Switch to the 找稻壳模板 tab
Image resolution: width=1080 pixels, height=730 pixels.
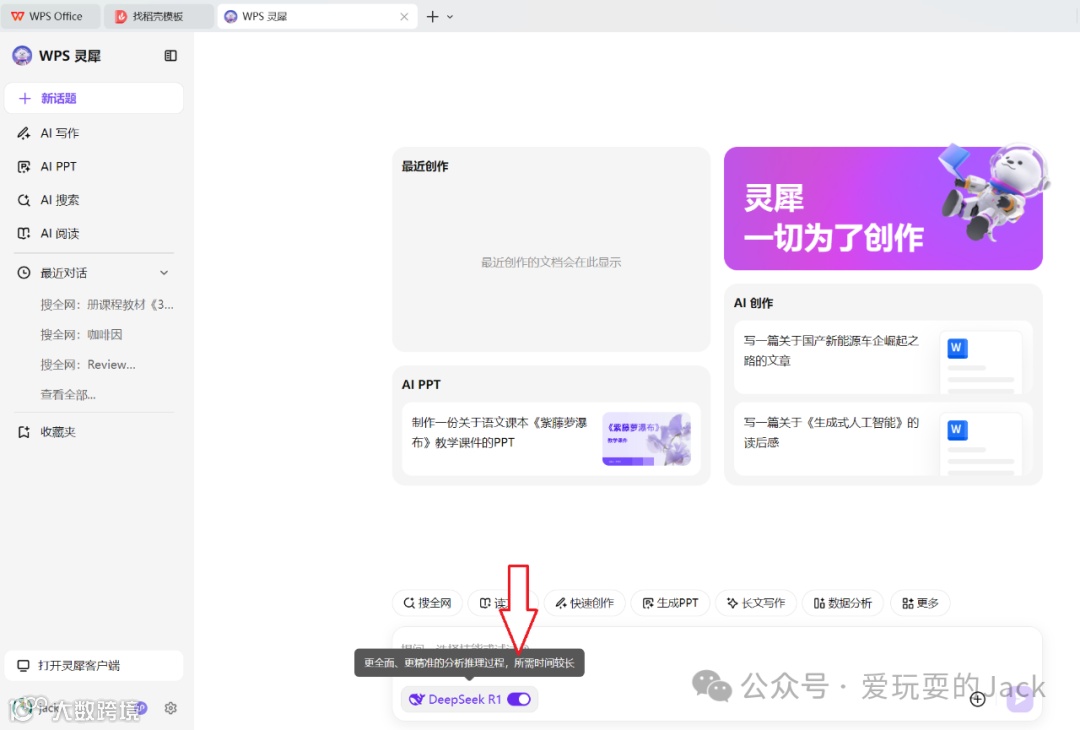158,17
